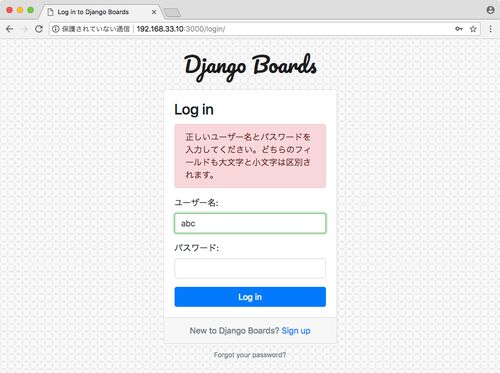Click the パスワード: label
The width and height of the screenshot is (500, 373).
point(197,248)
